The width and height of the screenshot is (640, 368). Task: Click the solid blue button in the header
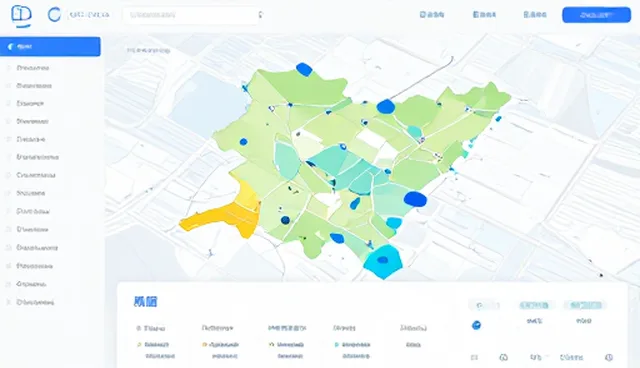(596, 15)
